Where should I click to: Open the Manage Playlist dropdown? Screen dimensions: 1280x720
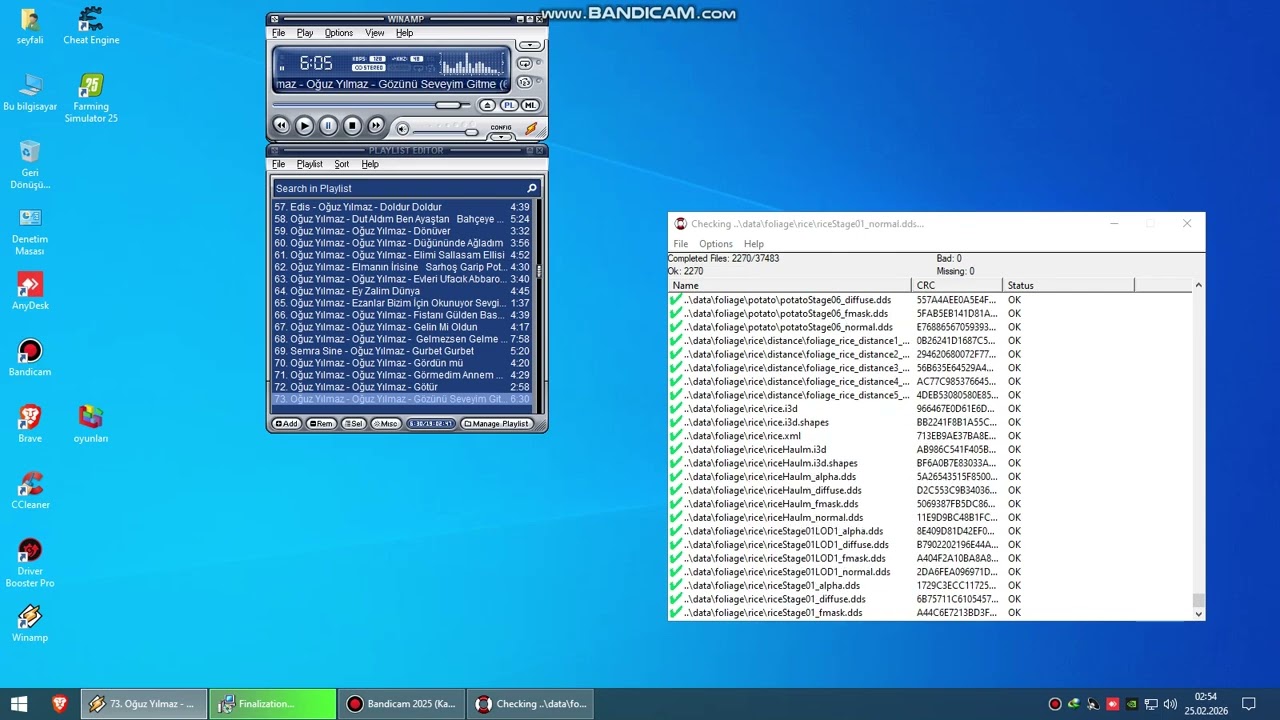coord(497,424)
